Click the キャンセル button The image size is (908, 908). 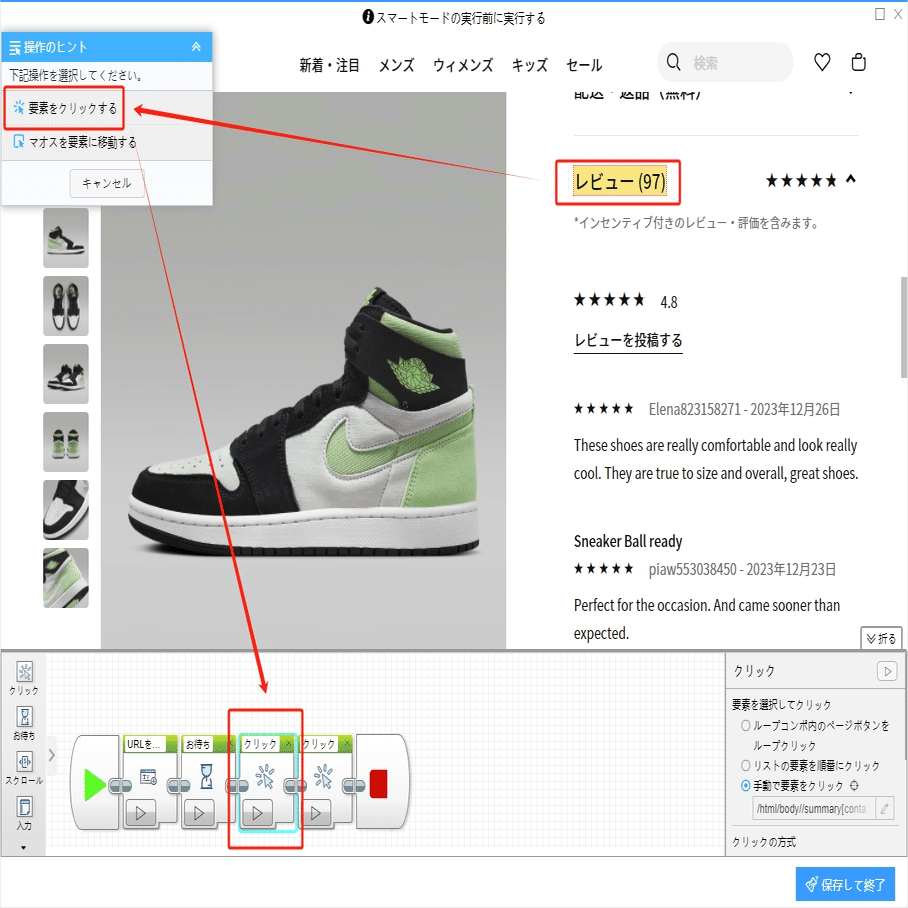[107, 184]
